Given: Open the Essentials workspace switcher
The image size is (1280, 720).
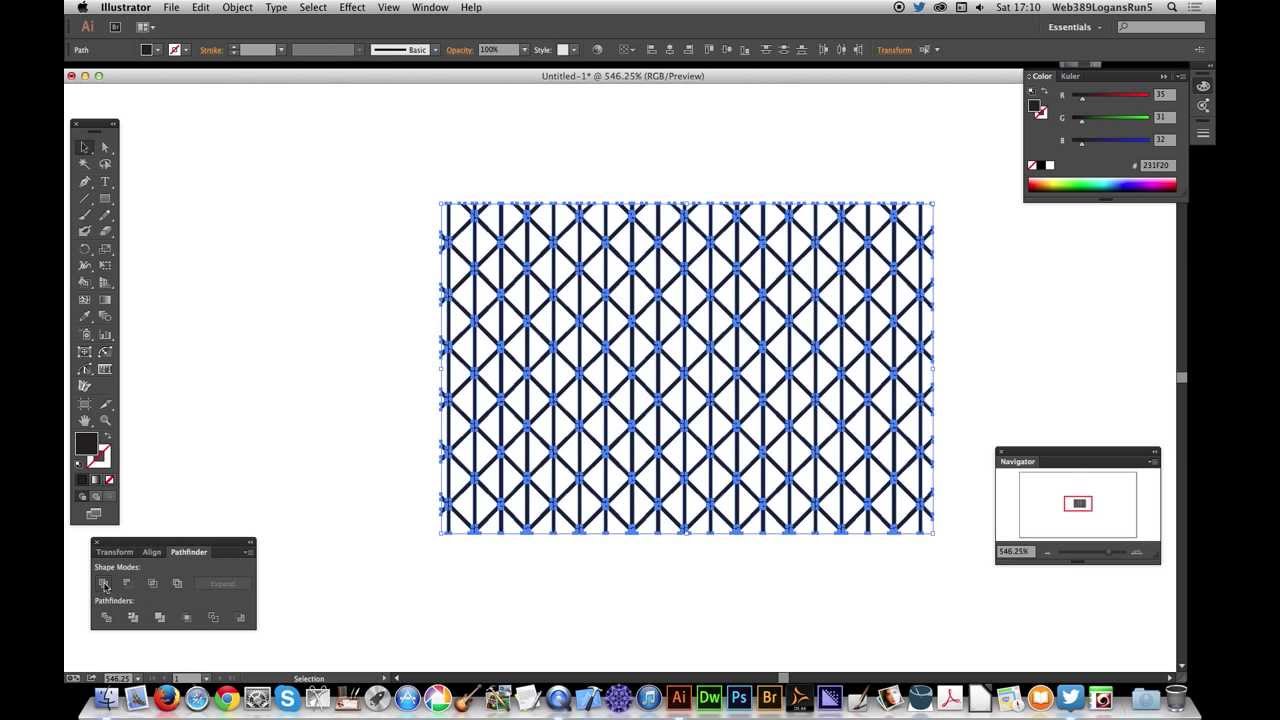Looking at the screenshot, I should click(x=1074, y=27).
